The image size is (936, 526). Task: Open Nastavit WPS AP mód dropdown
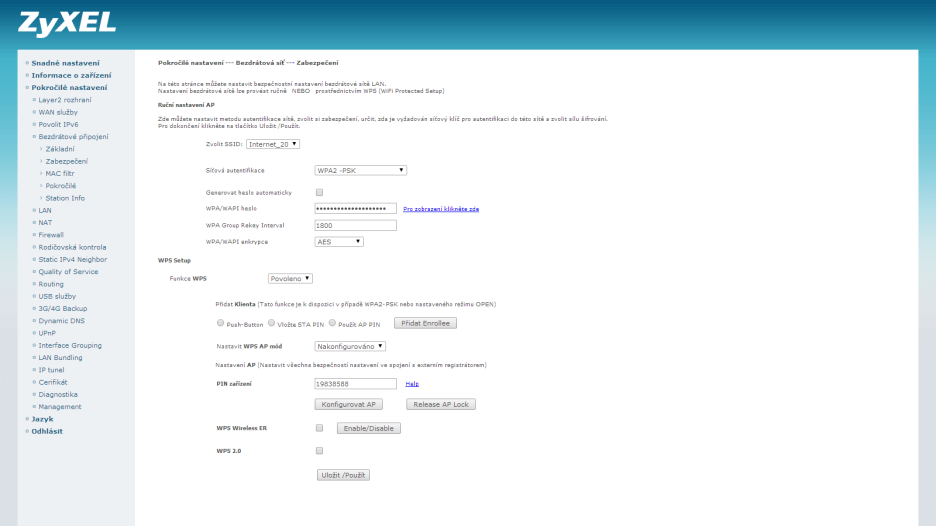pyautogui.click(x=350, y=346)
